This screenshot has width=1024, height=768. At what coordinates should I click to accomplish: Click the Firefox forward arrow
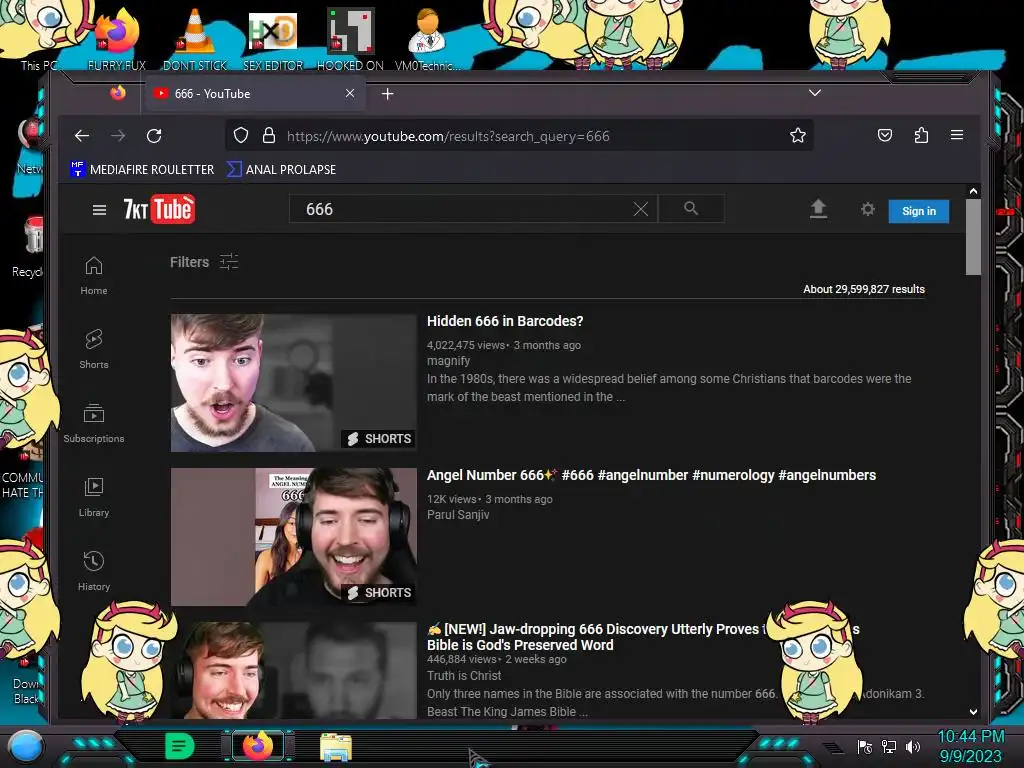pos(118,136)
